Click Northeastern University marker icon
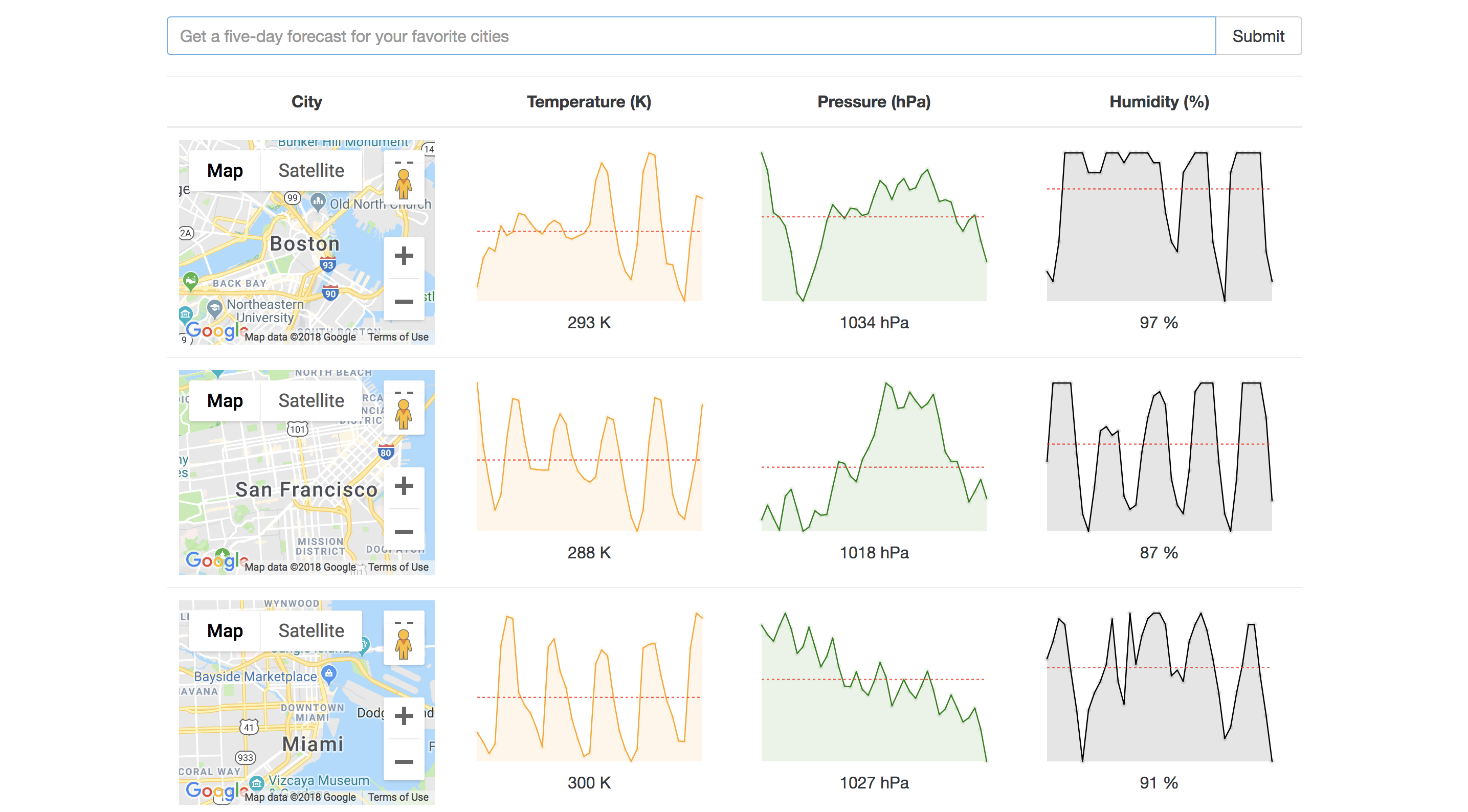 214,308
